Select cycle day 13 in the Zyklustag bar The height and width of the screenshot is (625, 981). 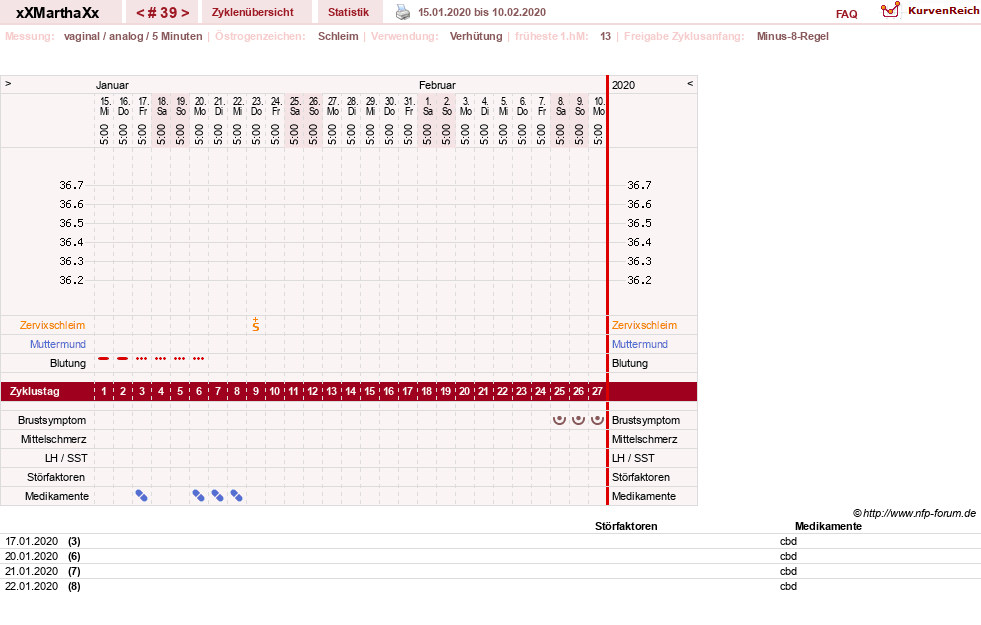[332, 391]
